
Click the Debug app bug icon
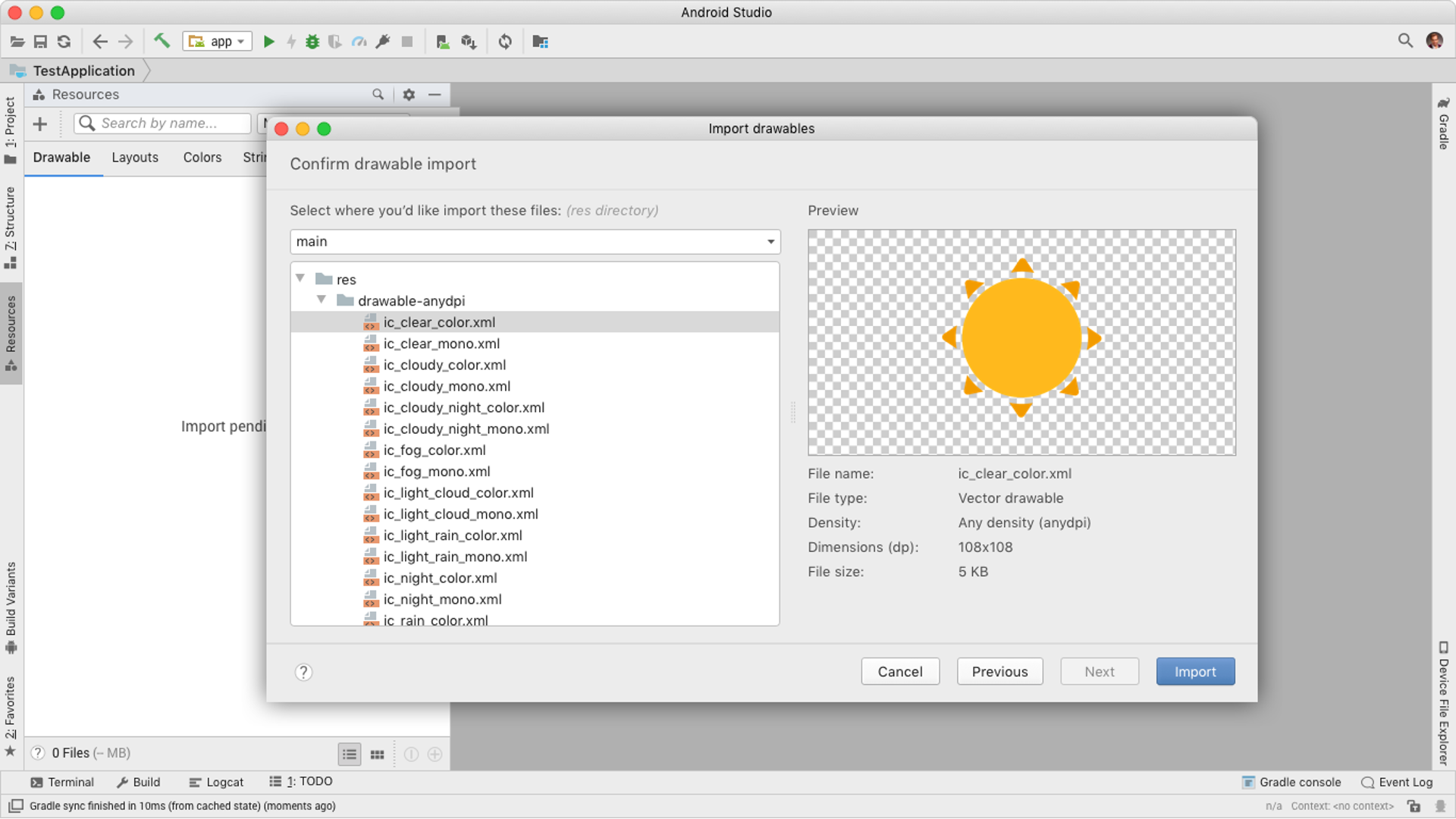coord(312,42)
